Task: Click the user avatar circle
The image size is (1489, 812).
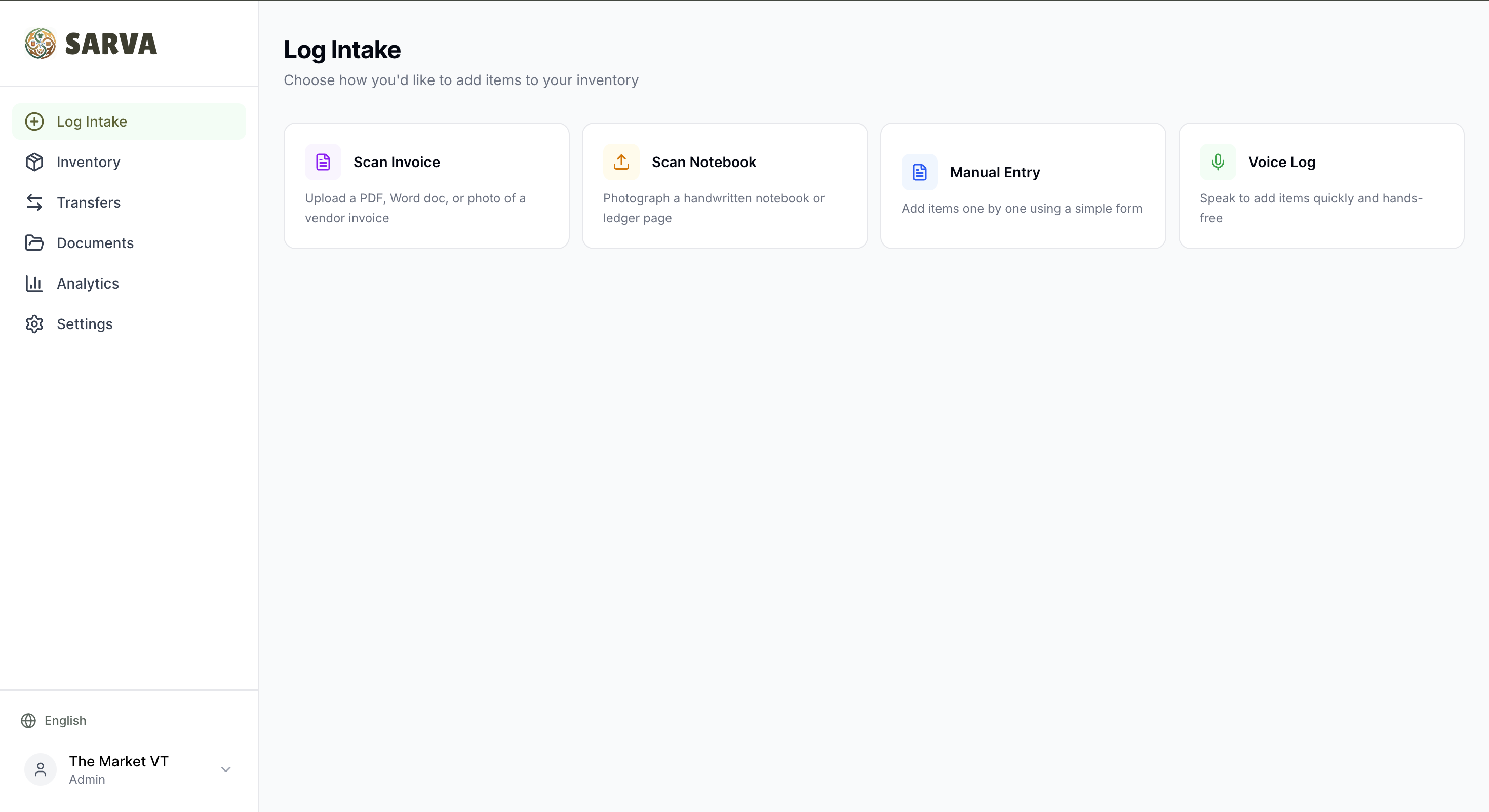Action: coord(41,769)
